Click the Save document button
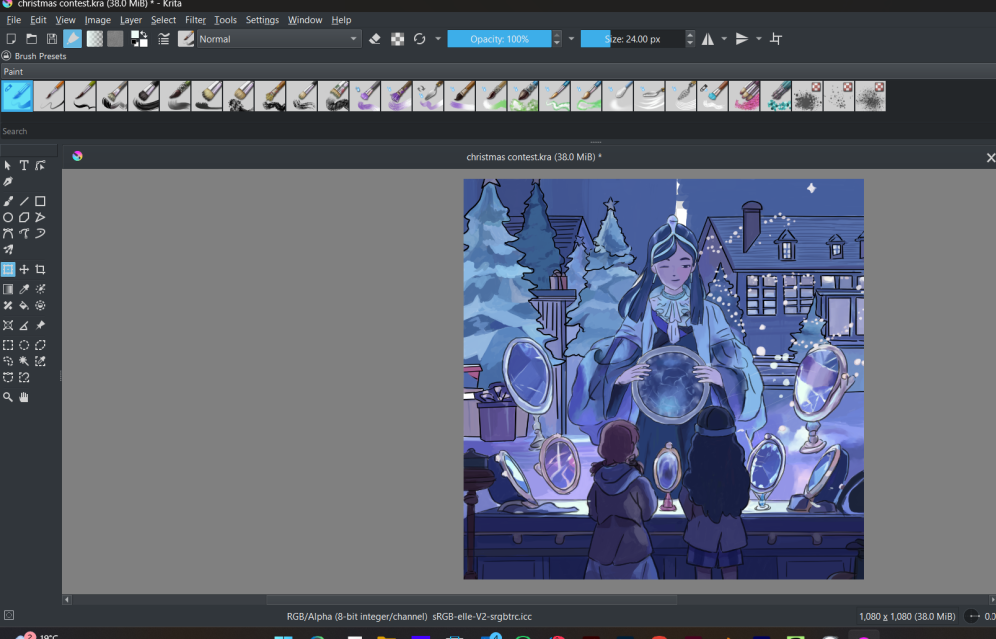 click(51, 39)
